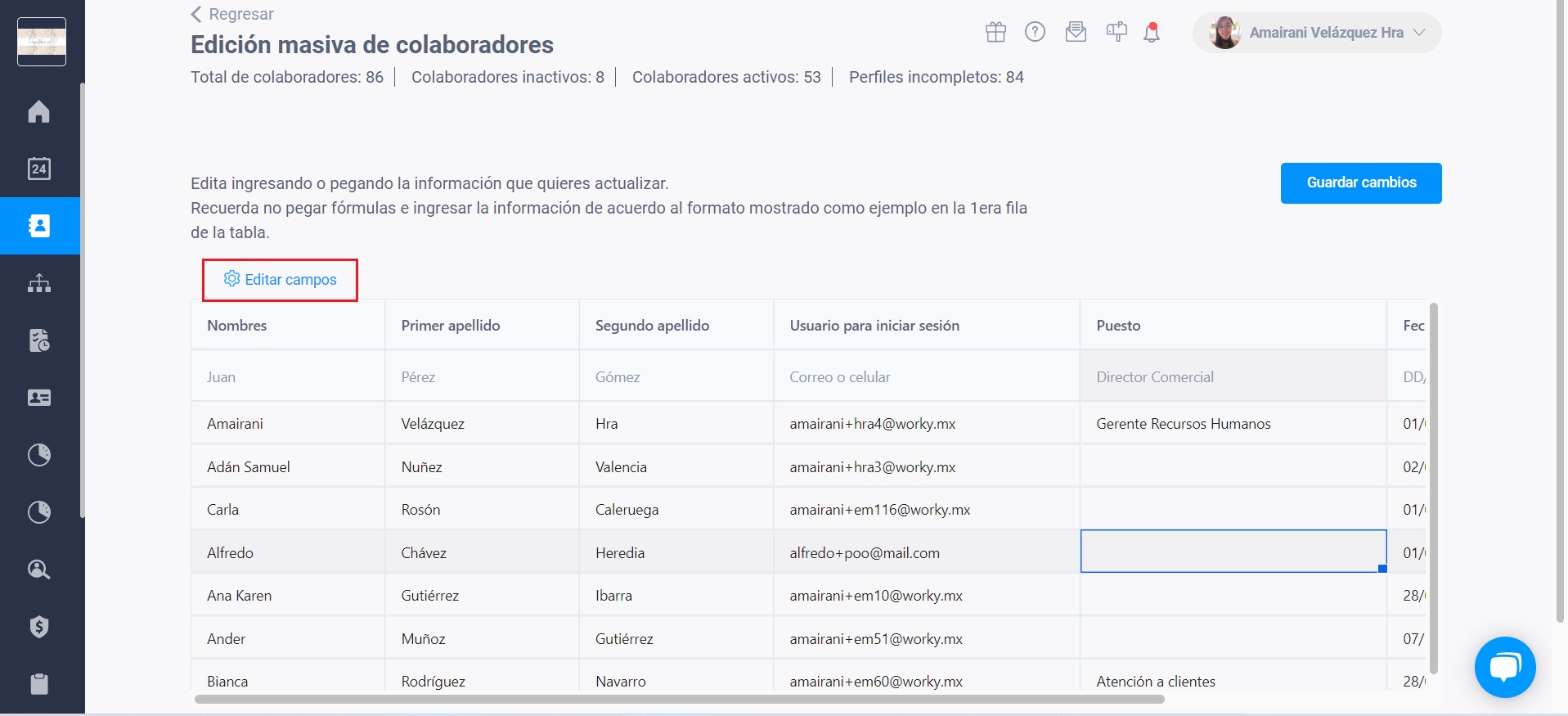This screenshot has width=1568, height=716.
Task: Select the name cell Carla
Action: pyautogui.click(x=288, y=509)
